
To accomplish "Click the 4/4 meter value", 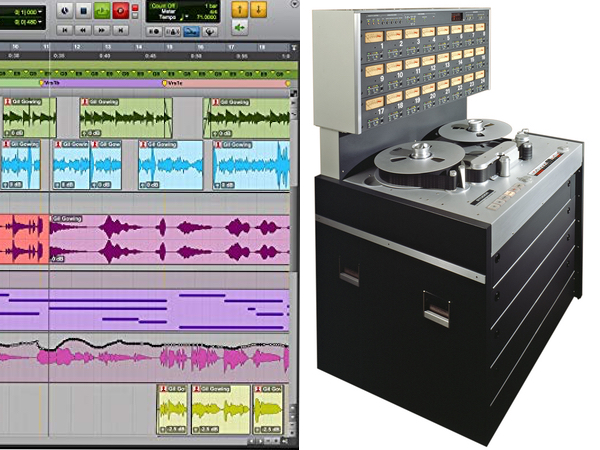I will click(x=212, y=12).
